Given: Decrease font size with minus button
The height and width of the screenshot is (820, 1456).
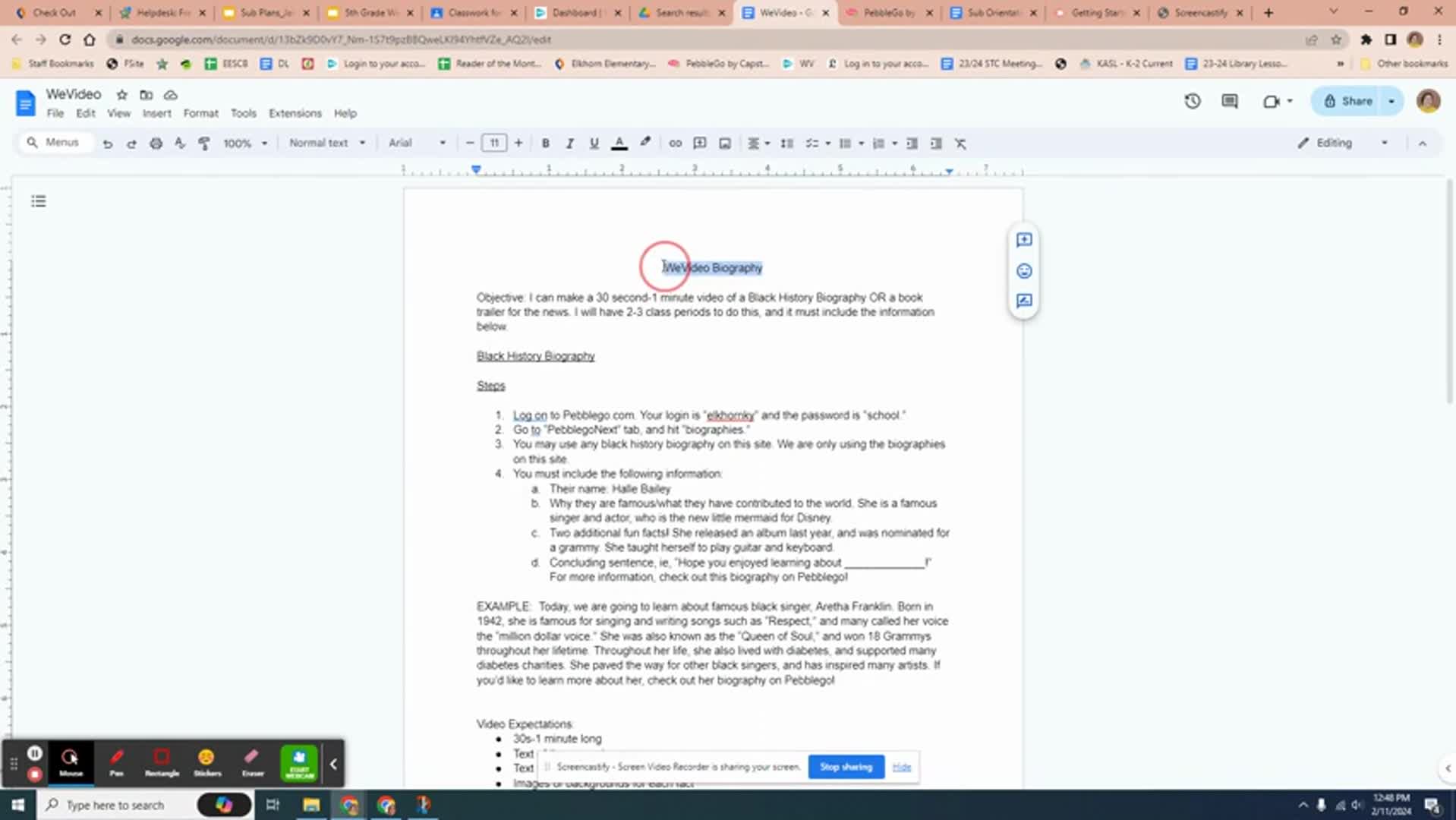Looking at the screenshot, I should (x=470, y=143).
